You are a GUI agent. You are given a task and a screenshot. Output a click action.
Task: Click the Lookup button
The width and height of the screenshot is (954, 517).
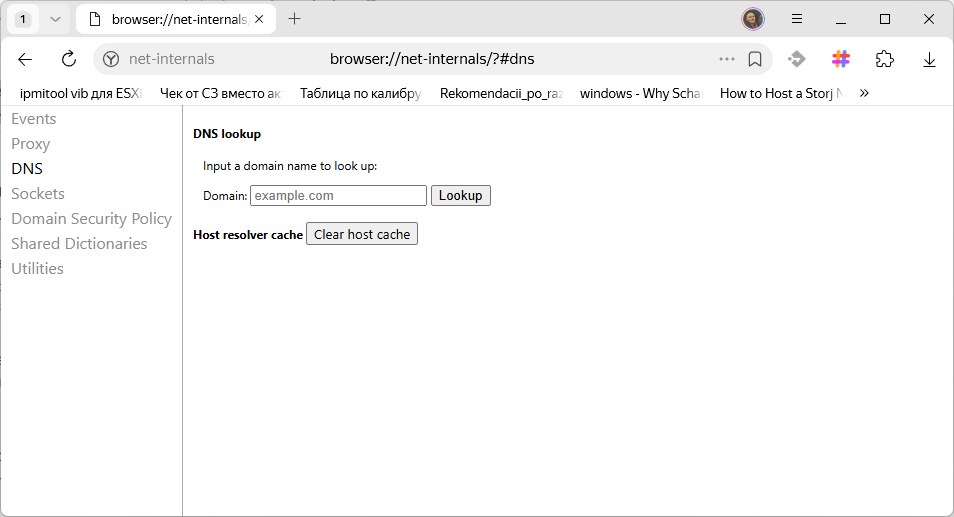tap(461, 195)
